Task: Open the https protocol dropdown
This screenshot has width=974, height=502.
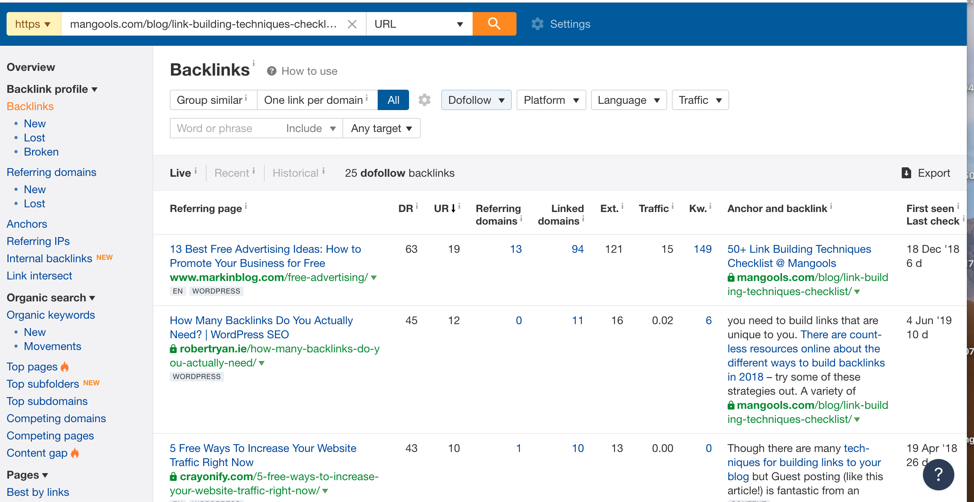Action: [x=34, y=24]
